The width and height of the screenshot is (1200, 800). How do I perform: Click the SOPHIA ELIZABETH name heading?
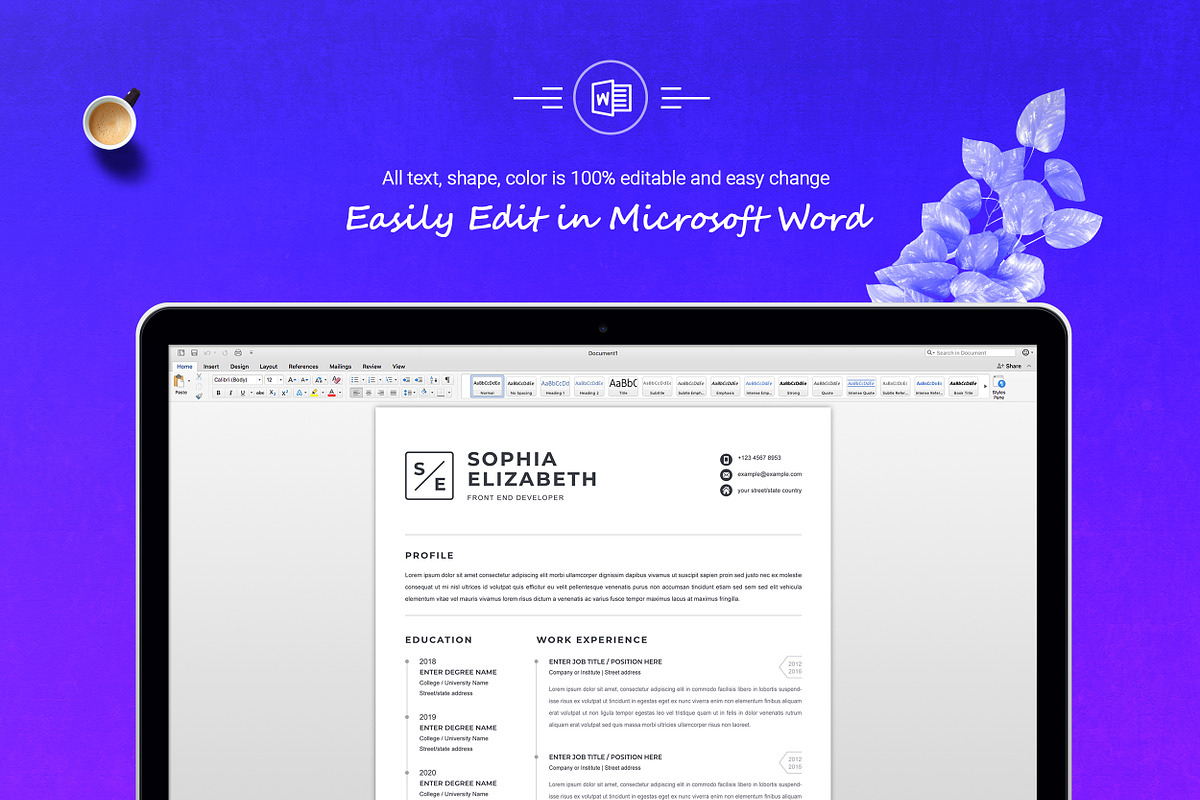pyautogui.click(x=532, y=469)
